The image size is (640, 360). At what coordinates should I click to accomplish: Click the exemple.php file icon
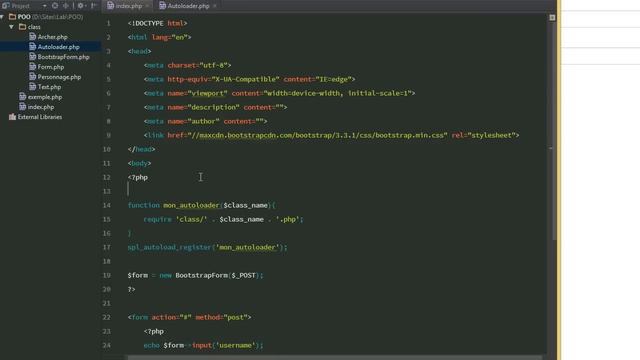pyautogui.click(x=23, y=97)
